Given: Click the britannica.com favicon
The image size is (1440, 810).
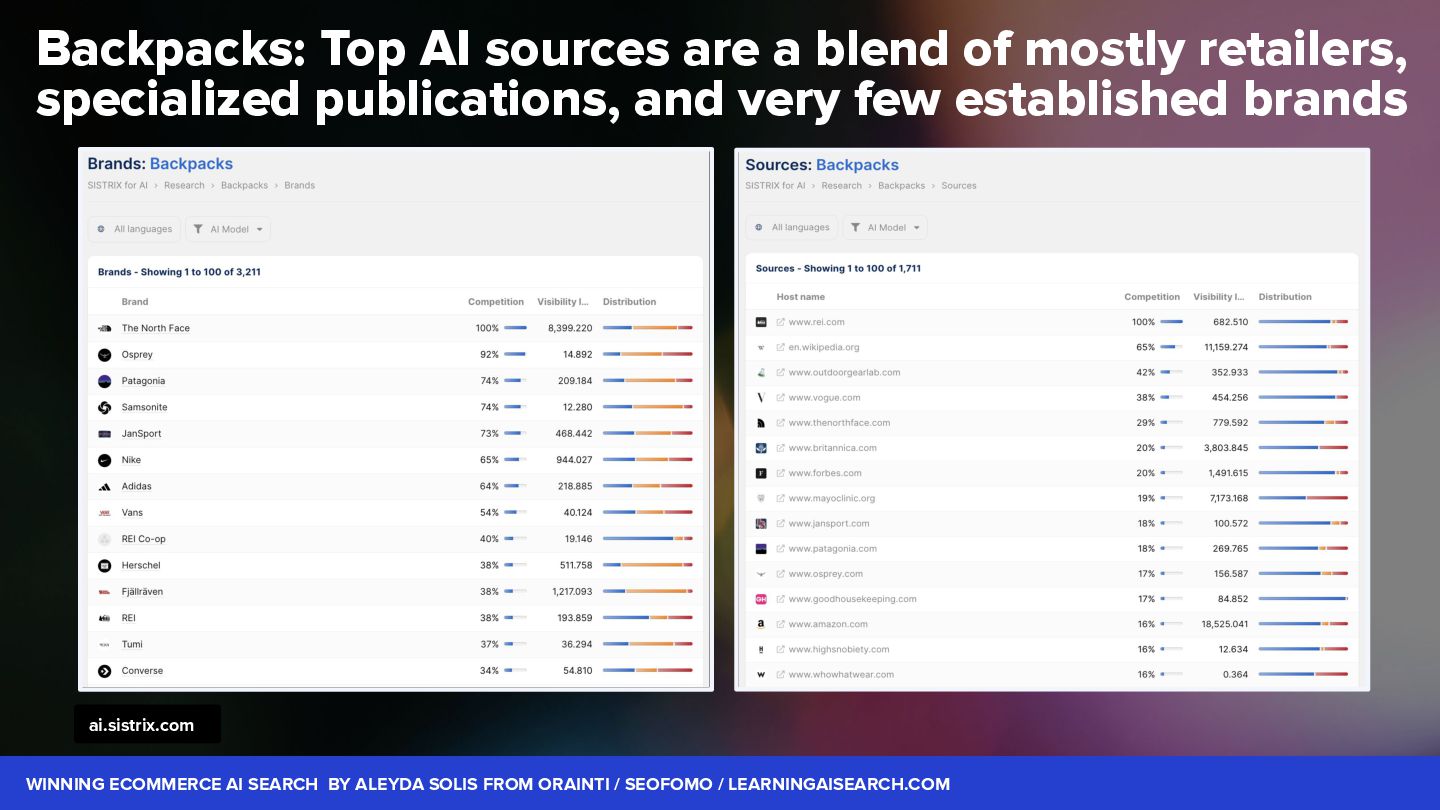Looking at the screenshot, I should 761,448.
